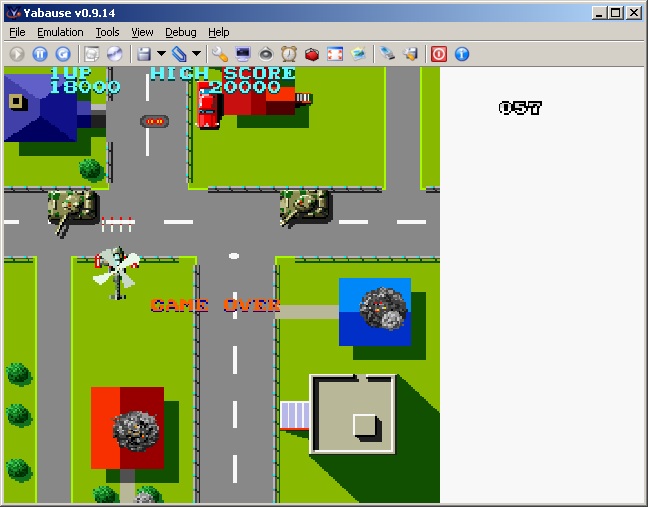
Task: Click the red fire truck sprite
Action: [208, 107]
